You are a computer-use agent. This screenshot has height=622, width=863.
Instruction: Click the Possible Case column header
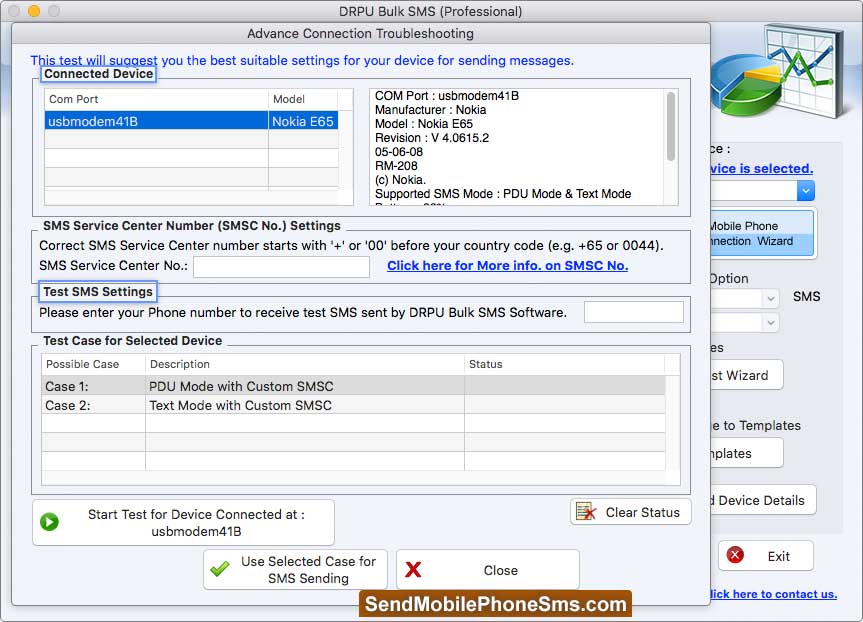(x=93, y=364)
